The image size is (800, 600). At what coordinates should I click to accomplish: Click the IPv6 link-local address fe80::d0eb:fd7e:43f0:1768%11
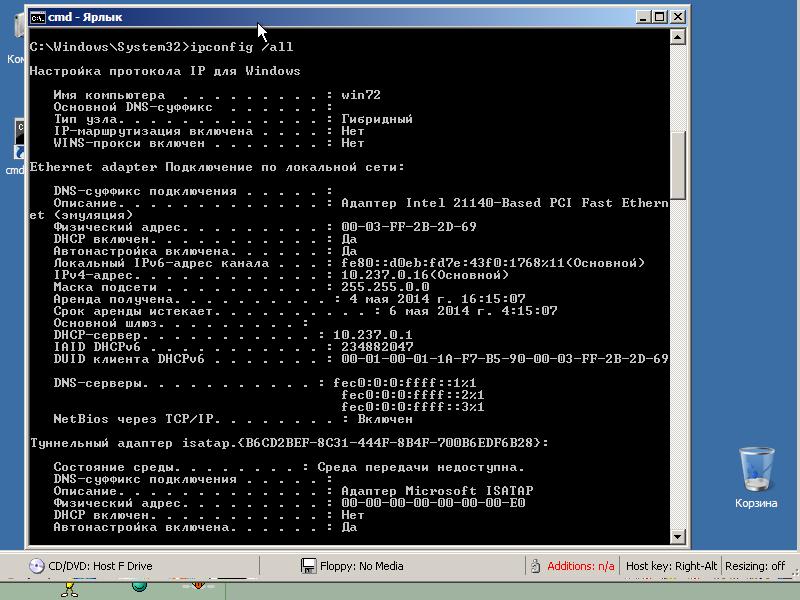click(x=453, y=263)
